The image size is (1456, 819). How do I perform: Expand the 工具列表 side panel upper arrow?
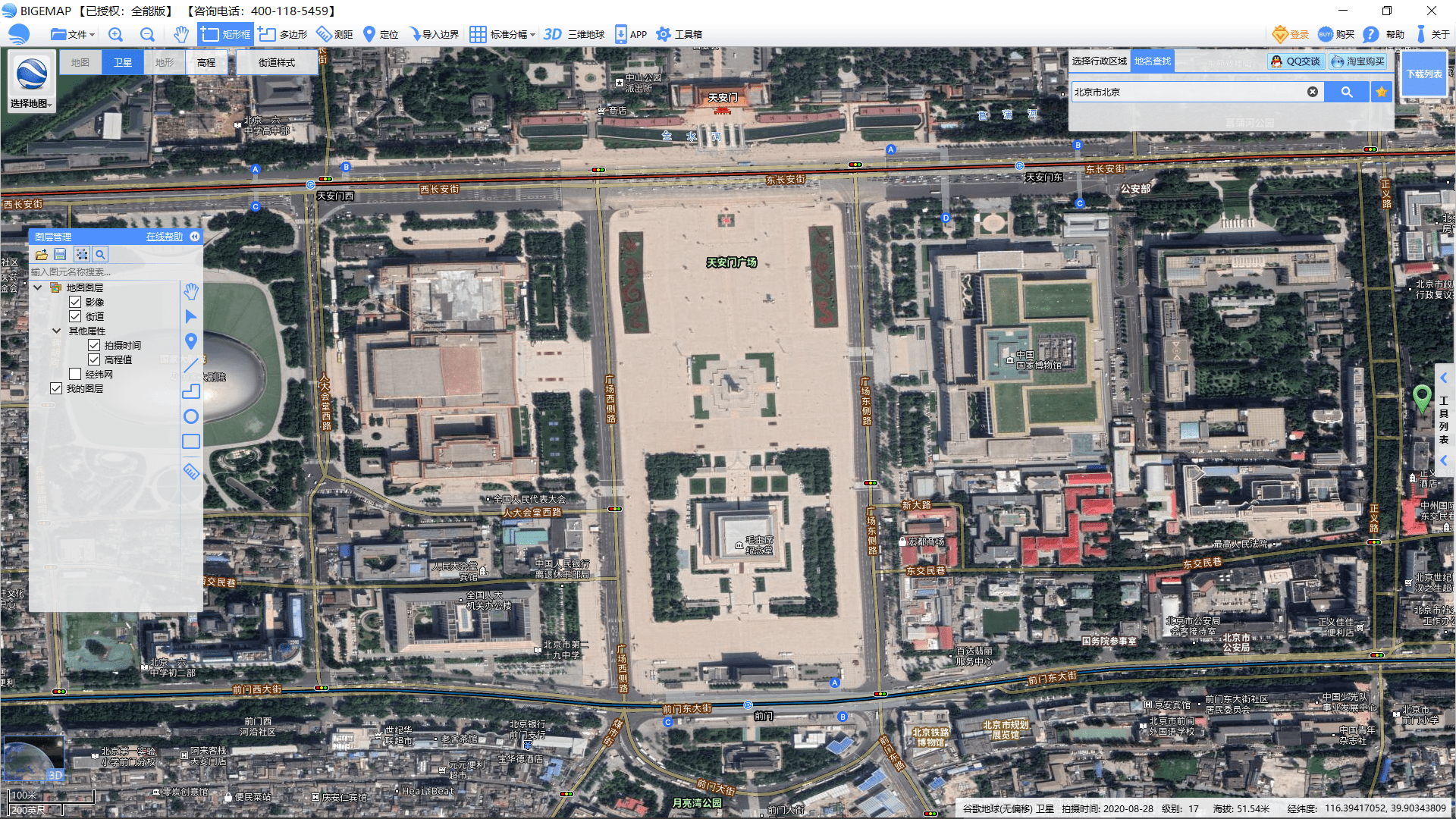[x=1444, y=378]
